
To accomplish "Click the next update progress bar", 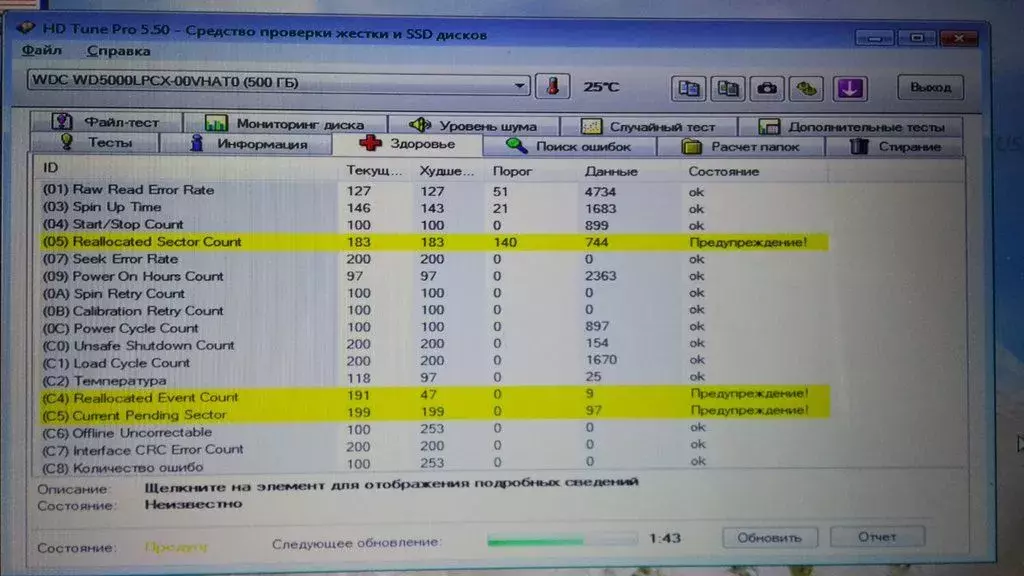I will click(x=562, y=540).
